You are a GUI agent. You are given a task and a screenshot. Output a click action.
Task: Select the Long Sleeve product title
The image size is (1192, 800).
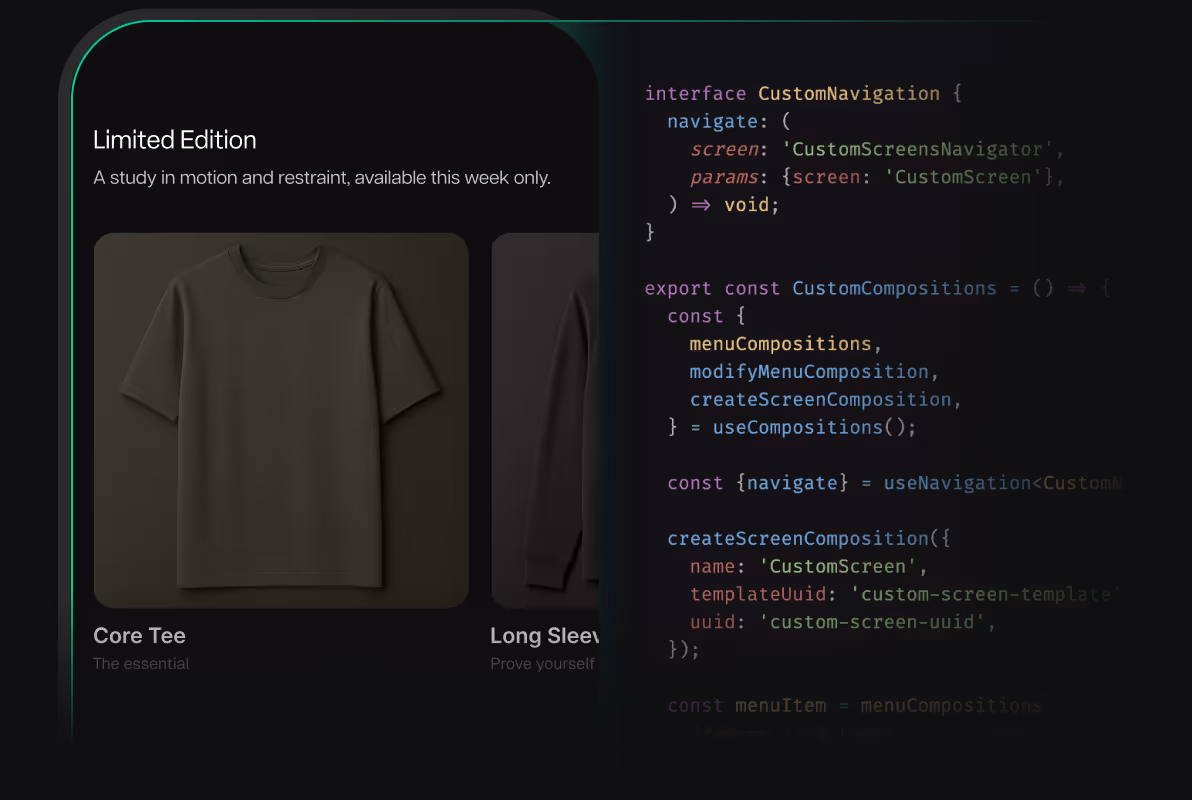click(x=544, y=636)
